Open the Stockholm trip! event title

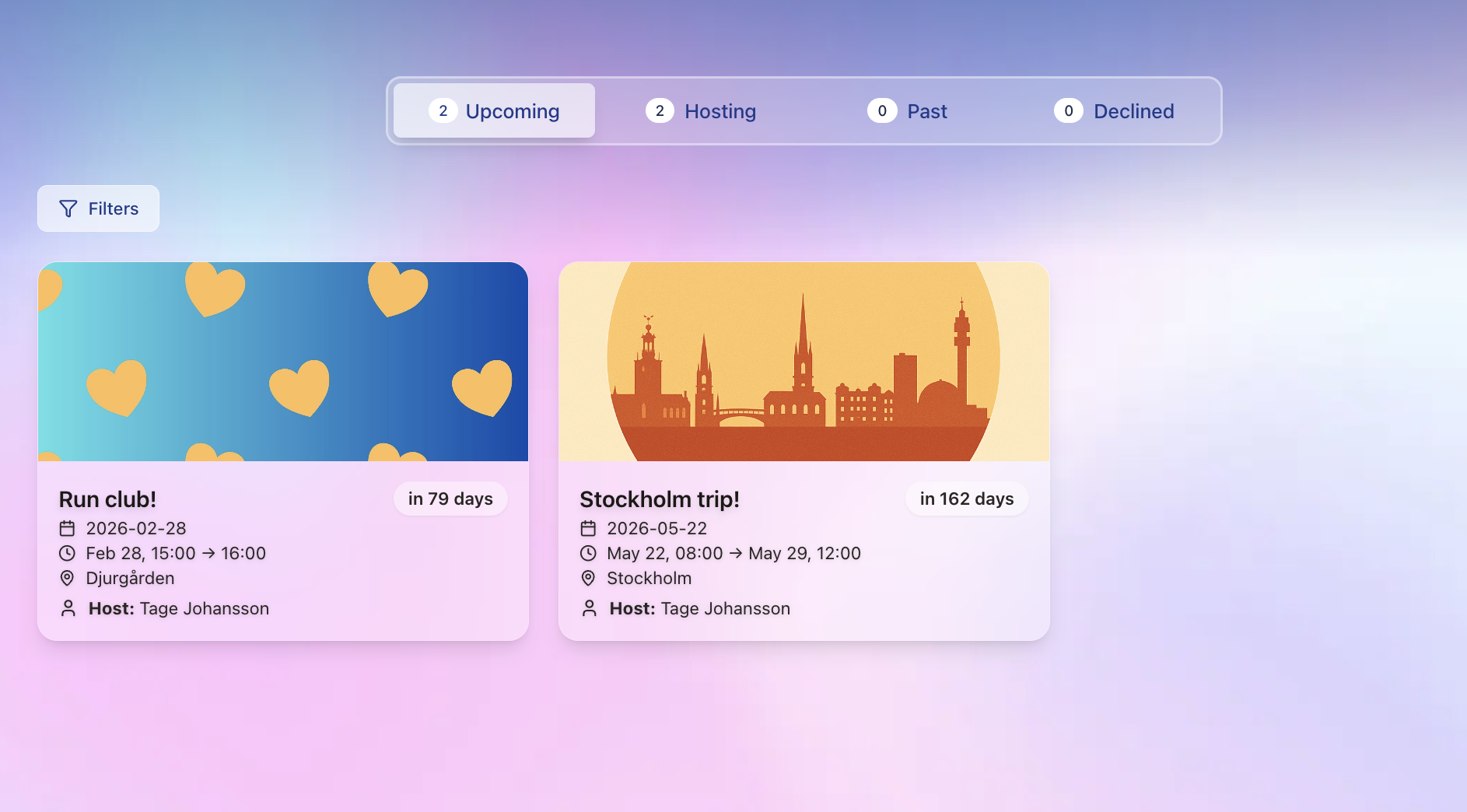[660, 499]
